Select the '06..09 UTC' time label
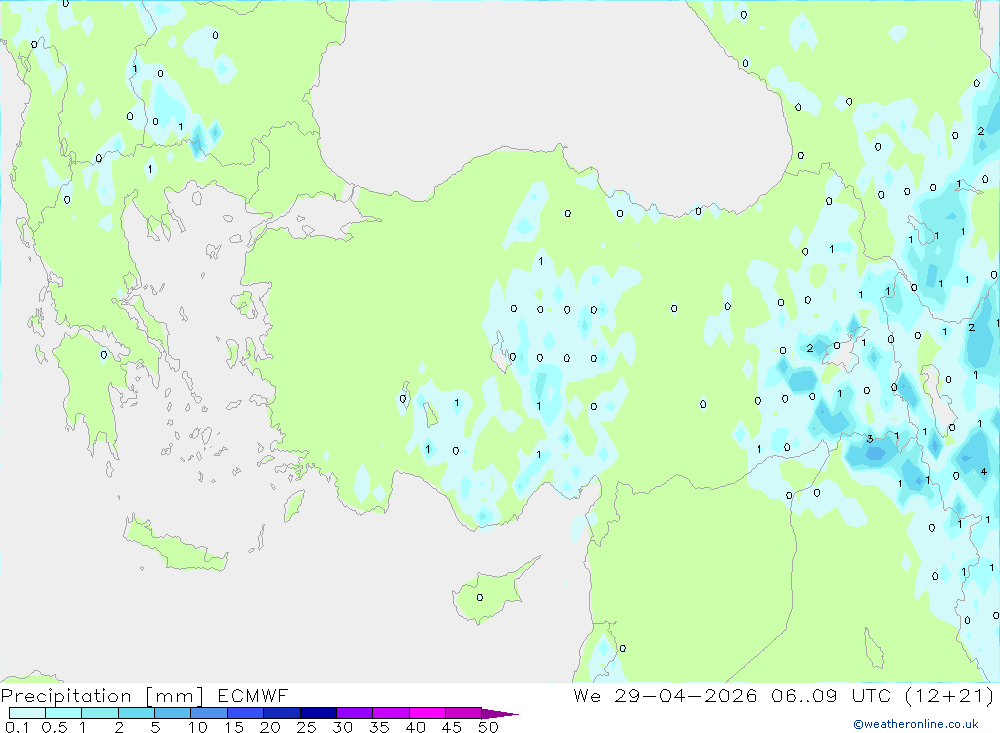Screen dimensions: 1000x733 [831, 696]
